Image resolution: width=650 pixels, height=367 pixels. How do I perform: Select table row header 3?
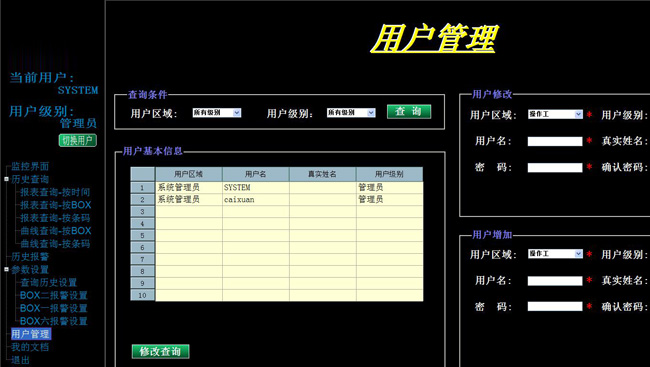pyautogui.click(x=143, y=211)
